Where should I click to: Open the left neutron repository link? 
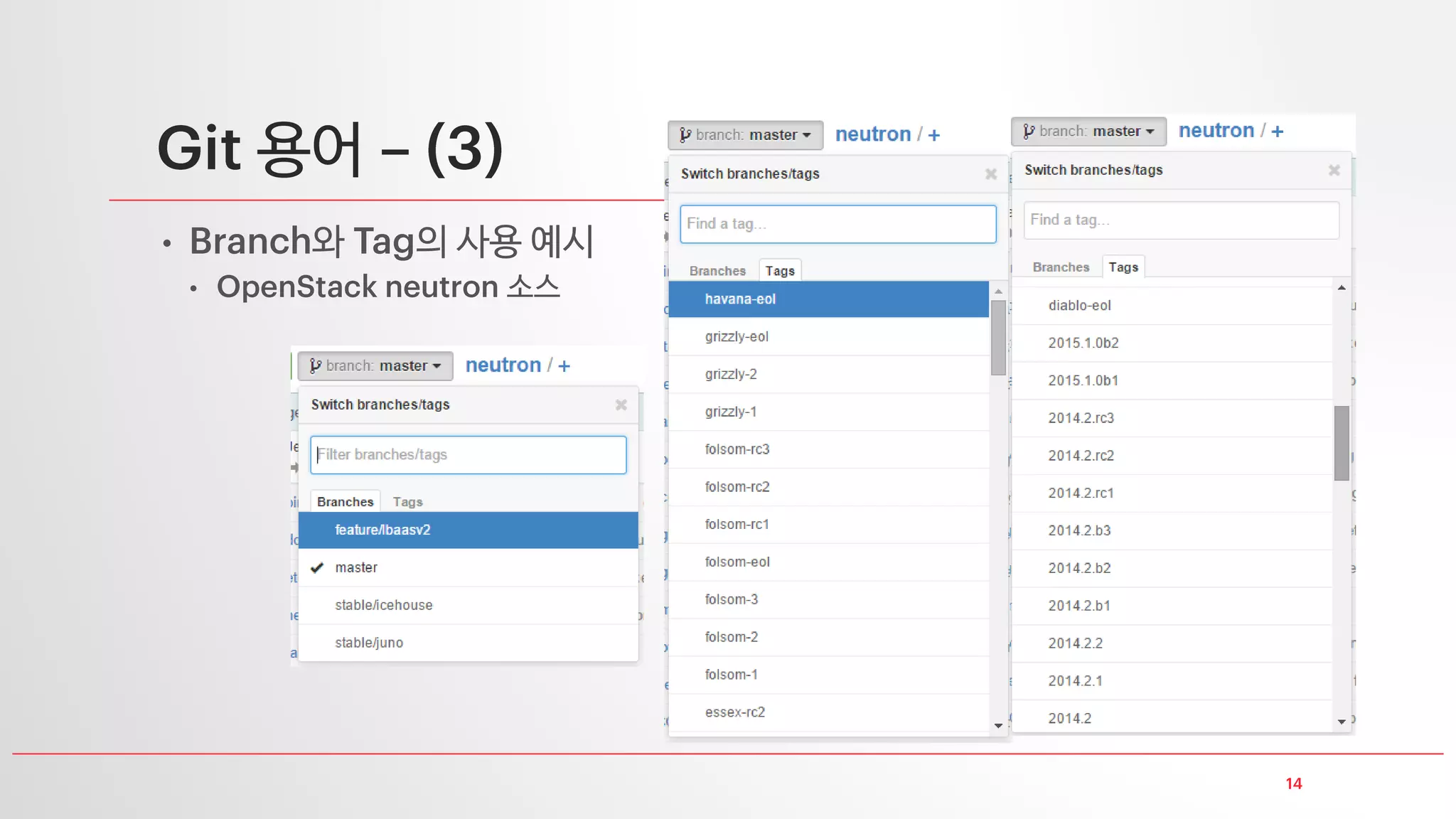pos(503,365)
